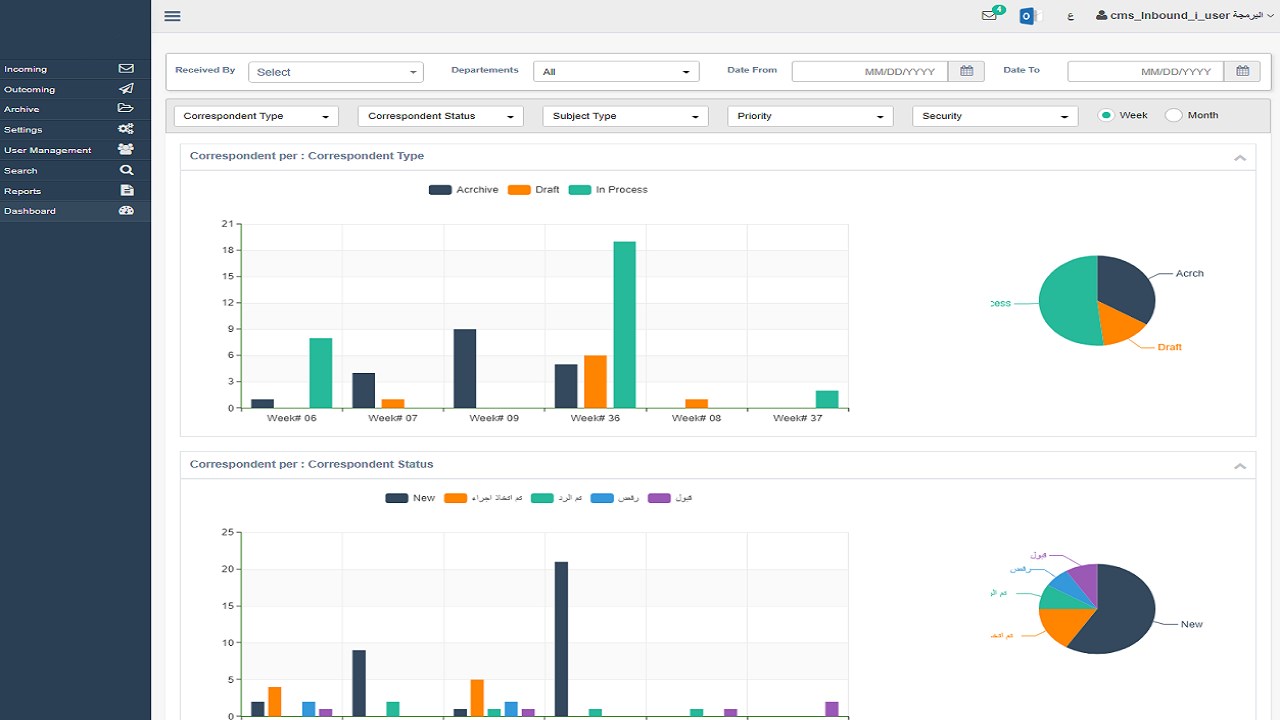Open the Date From calendar icon
1280x720 pixels.
pyautogui.click(x=966, y=71)
